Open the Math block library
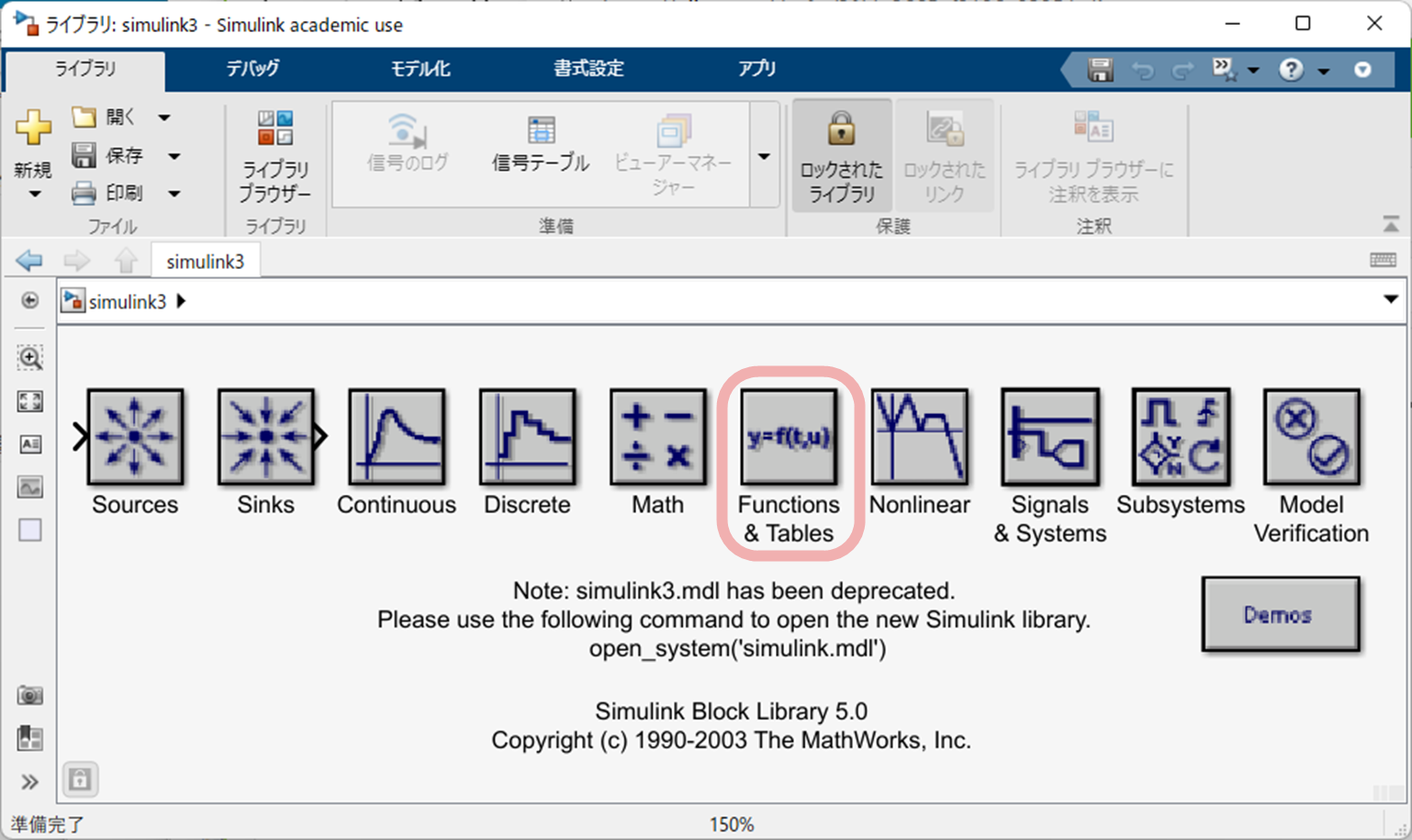The image size is (1412, 840). 658,437
